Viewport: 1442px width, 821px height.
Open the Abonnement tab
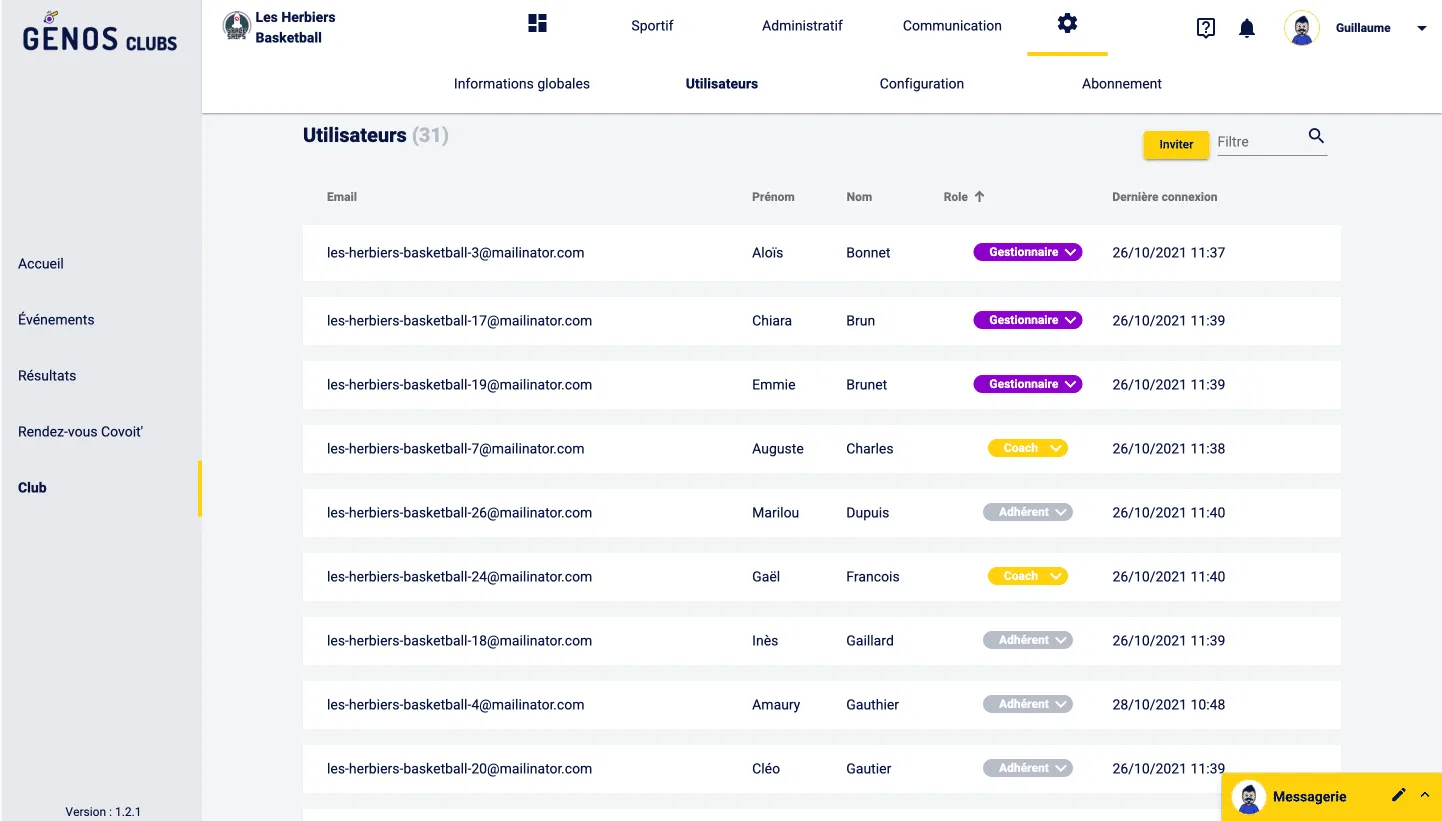tap(1121, 84)
